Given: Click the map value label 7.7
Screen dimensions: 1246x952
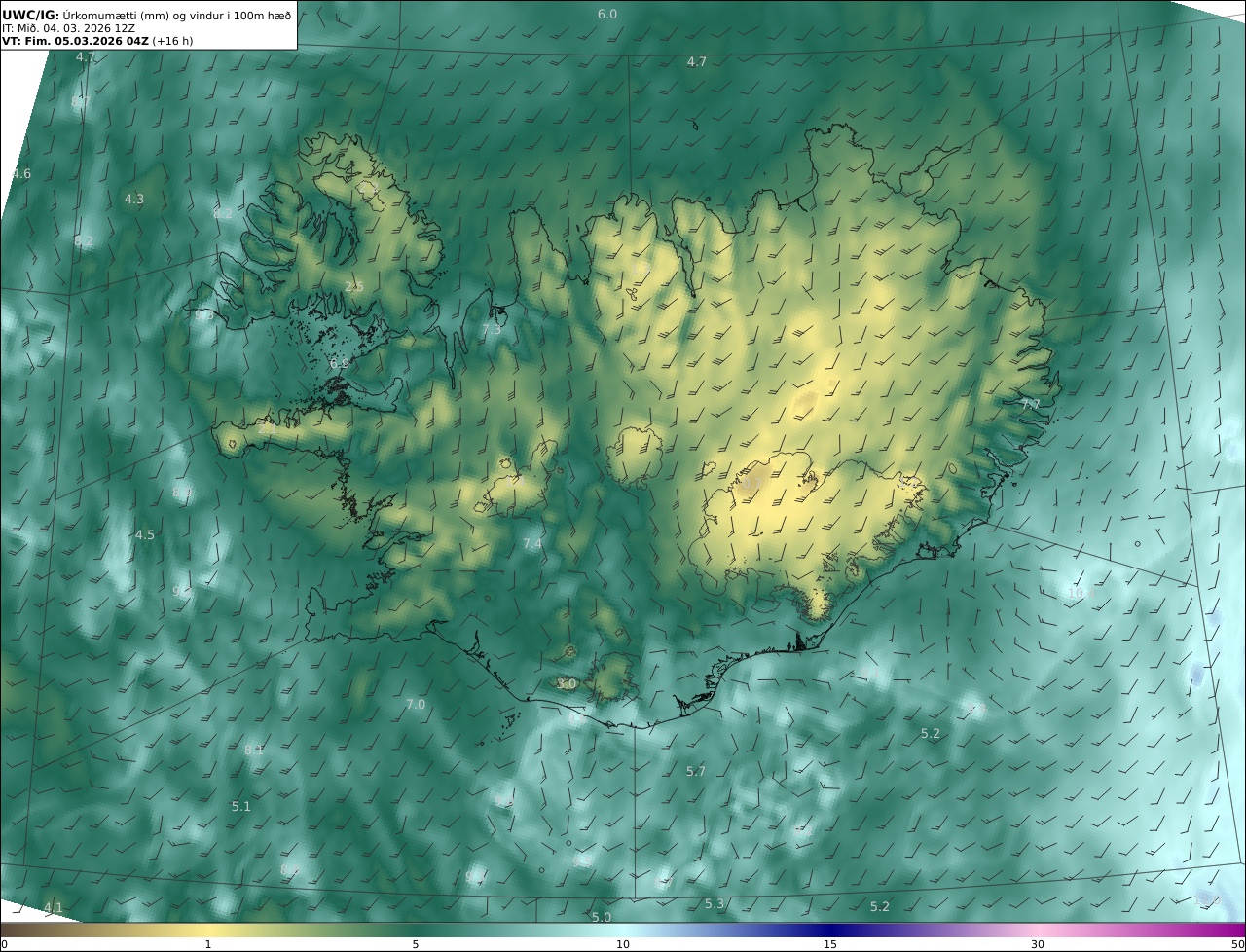Looking at the screenshot, I should coord(1030,403).
